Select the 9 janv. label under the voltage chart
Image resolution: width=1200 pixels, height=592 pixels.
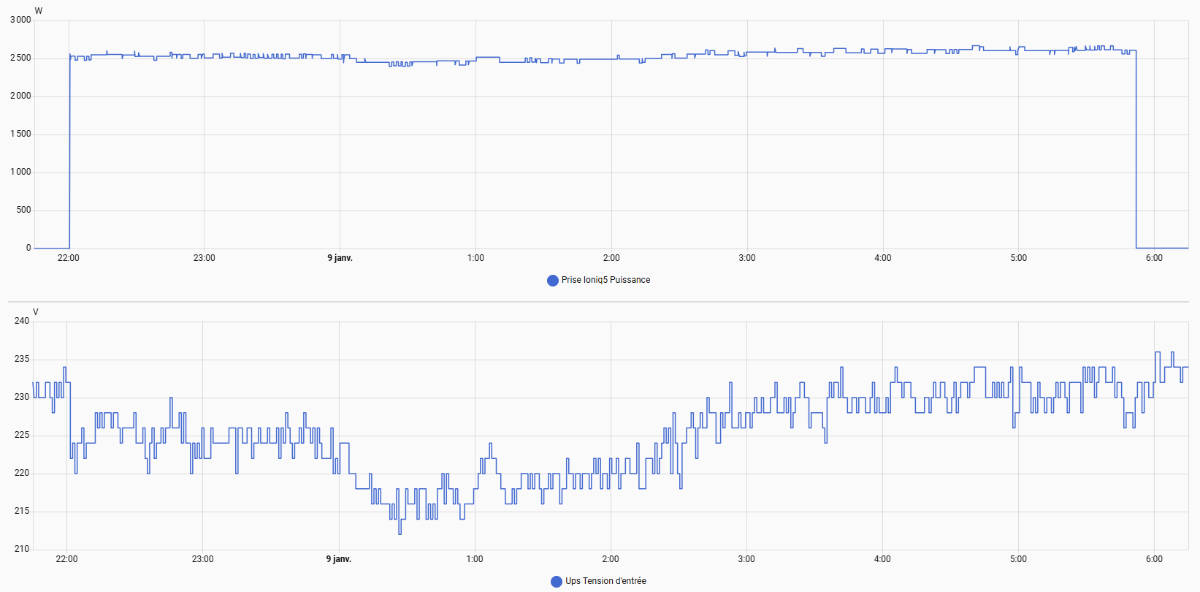340,559
